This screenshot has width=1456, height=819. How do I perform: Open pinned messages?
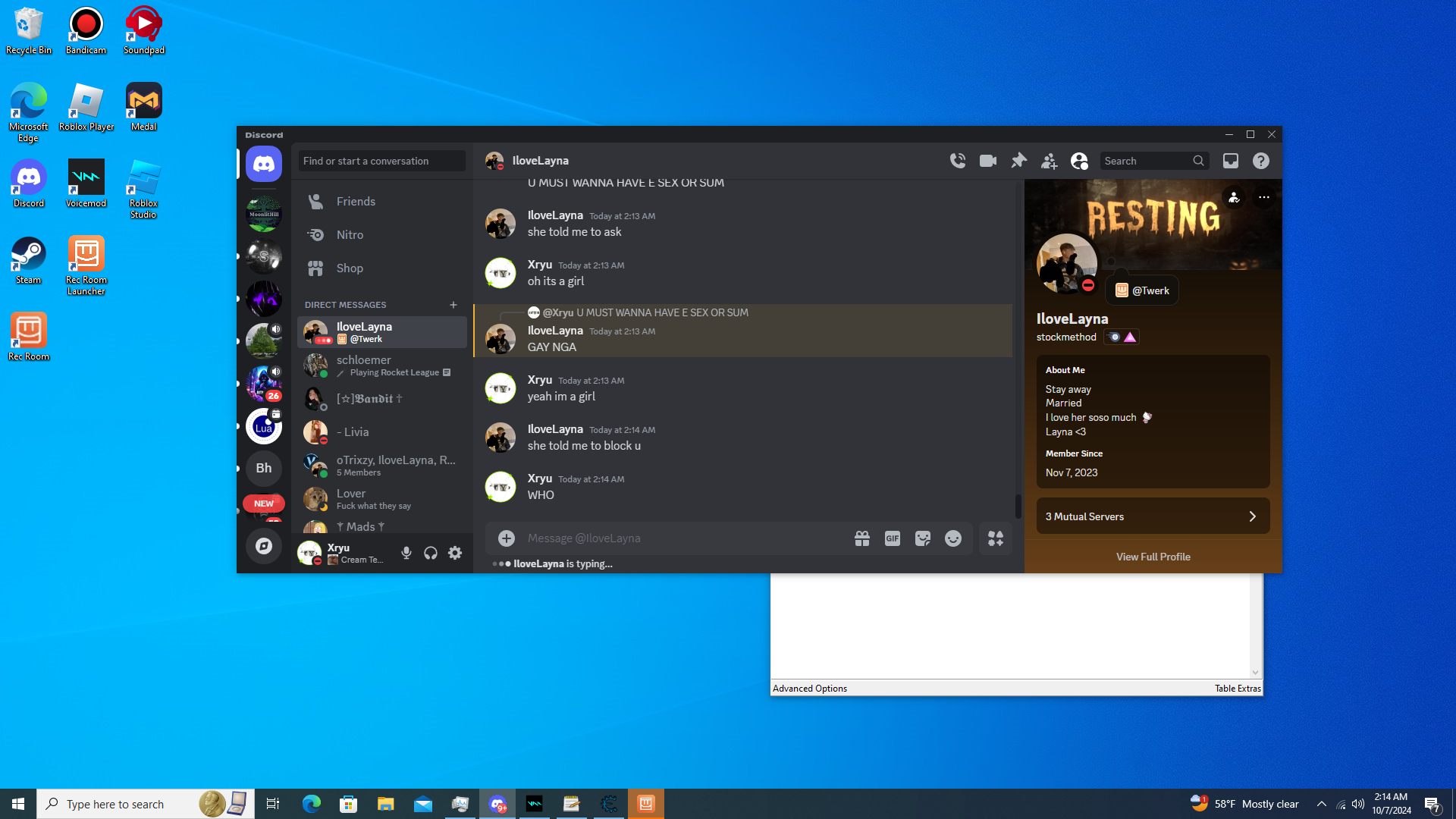click(x=1018, y=161)
